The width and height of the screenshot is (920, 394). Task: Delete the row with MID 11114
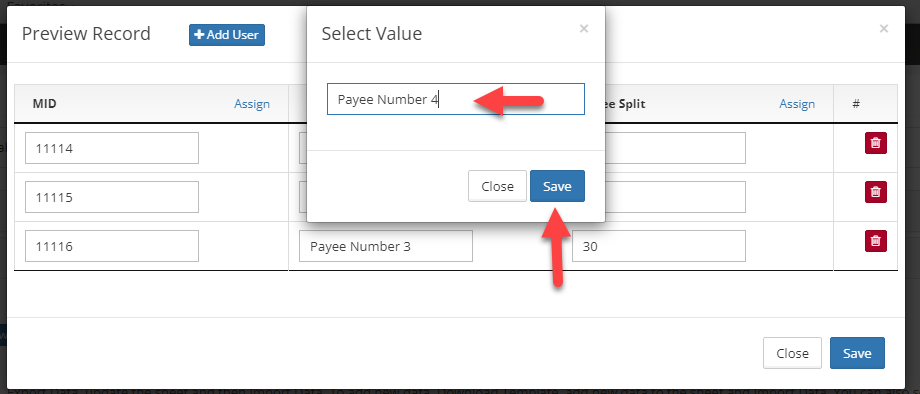click(x=875, y=143)
